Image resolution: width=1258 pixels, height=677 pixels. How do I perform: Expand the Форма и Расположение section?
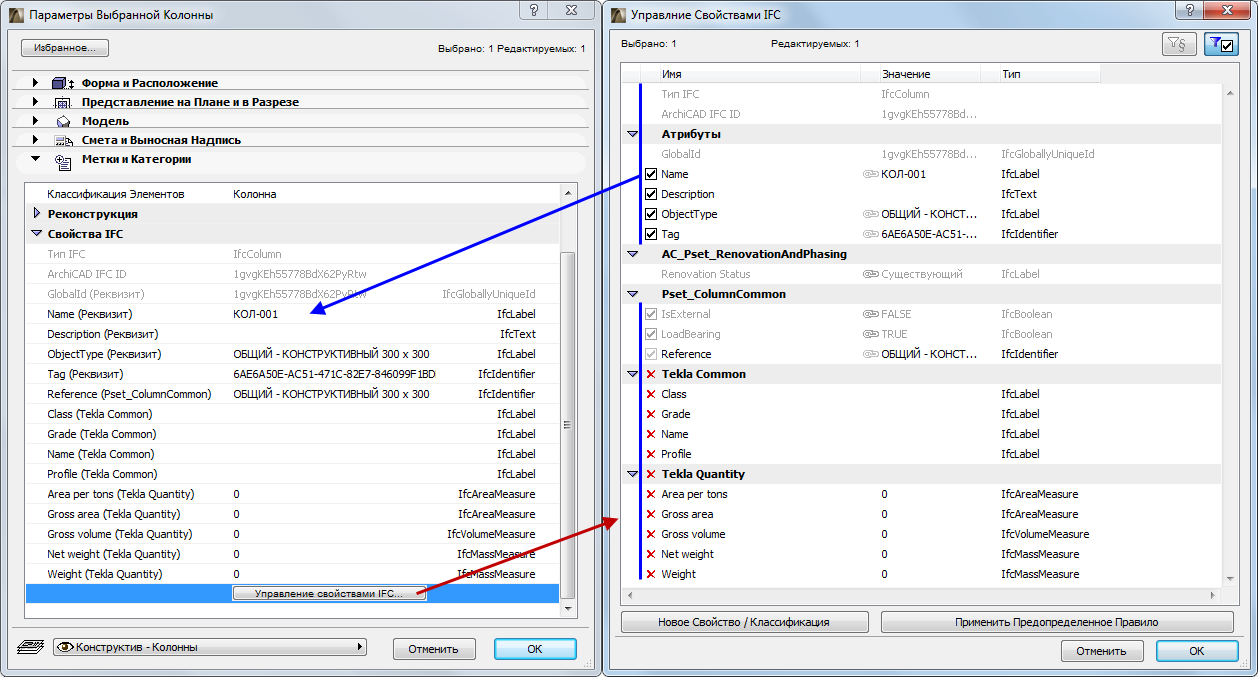pyautogui.click(x=35, y=82)
